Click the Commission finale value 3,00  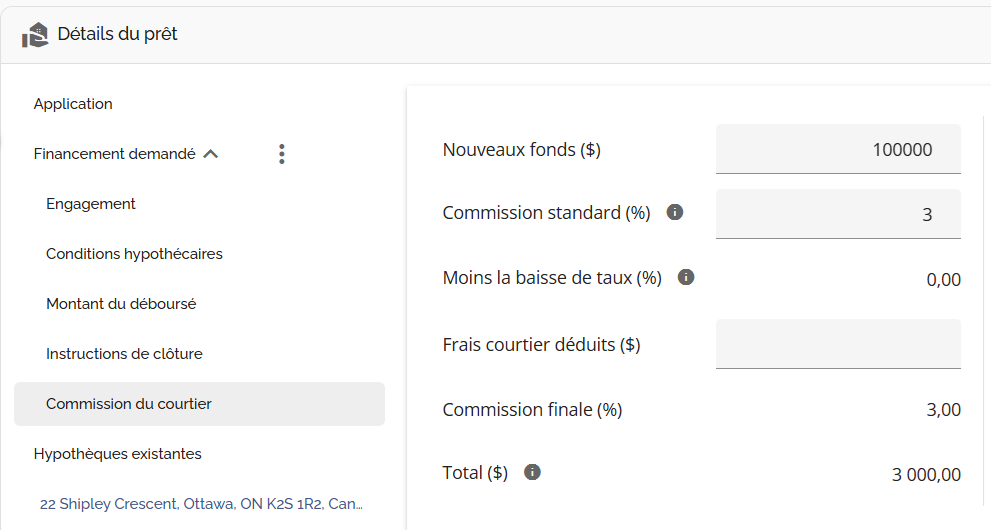(x=943, y=410)
